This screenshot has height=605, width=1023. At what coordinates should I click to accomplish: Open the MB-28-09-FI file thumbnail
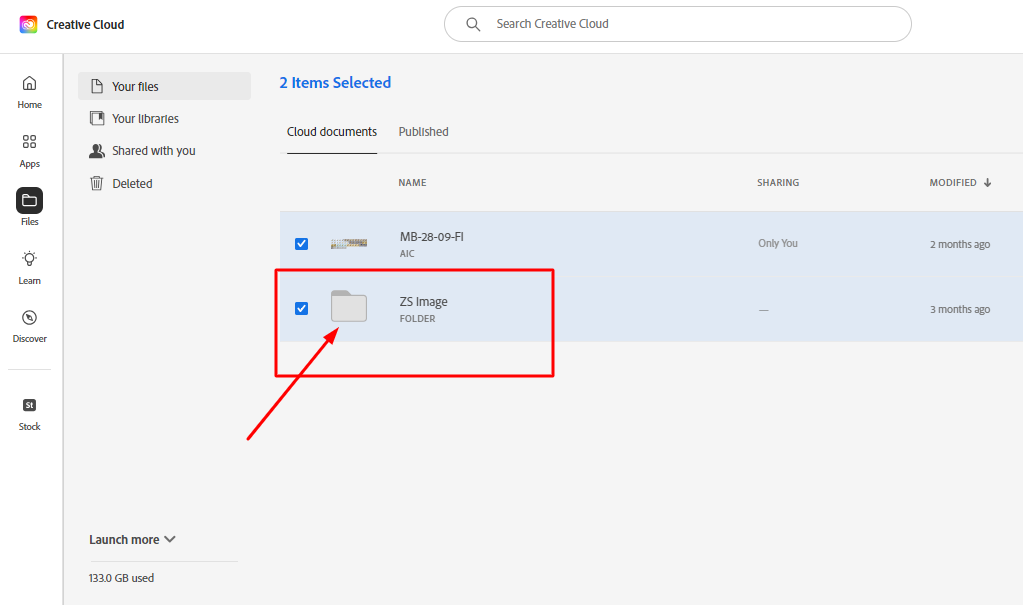point(349,244)
